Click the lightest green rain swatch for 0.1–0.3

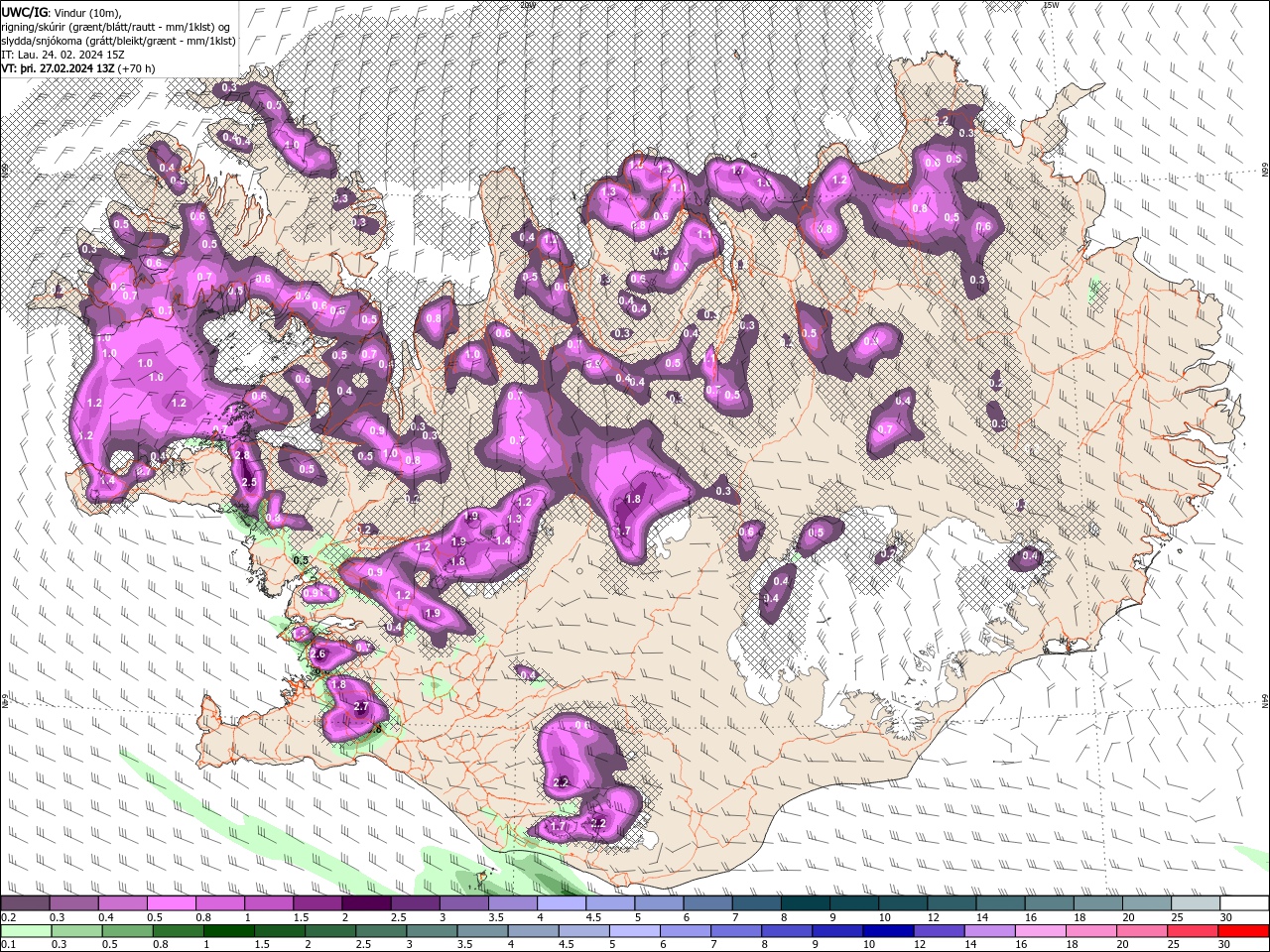(26, 930)
